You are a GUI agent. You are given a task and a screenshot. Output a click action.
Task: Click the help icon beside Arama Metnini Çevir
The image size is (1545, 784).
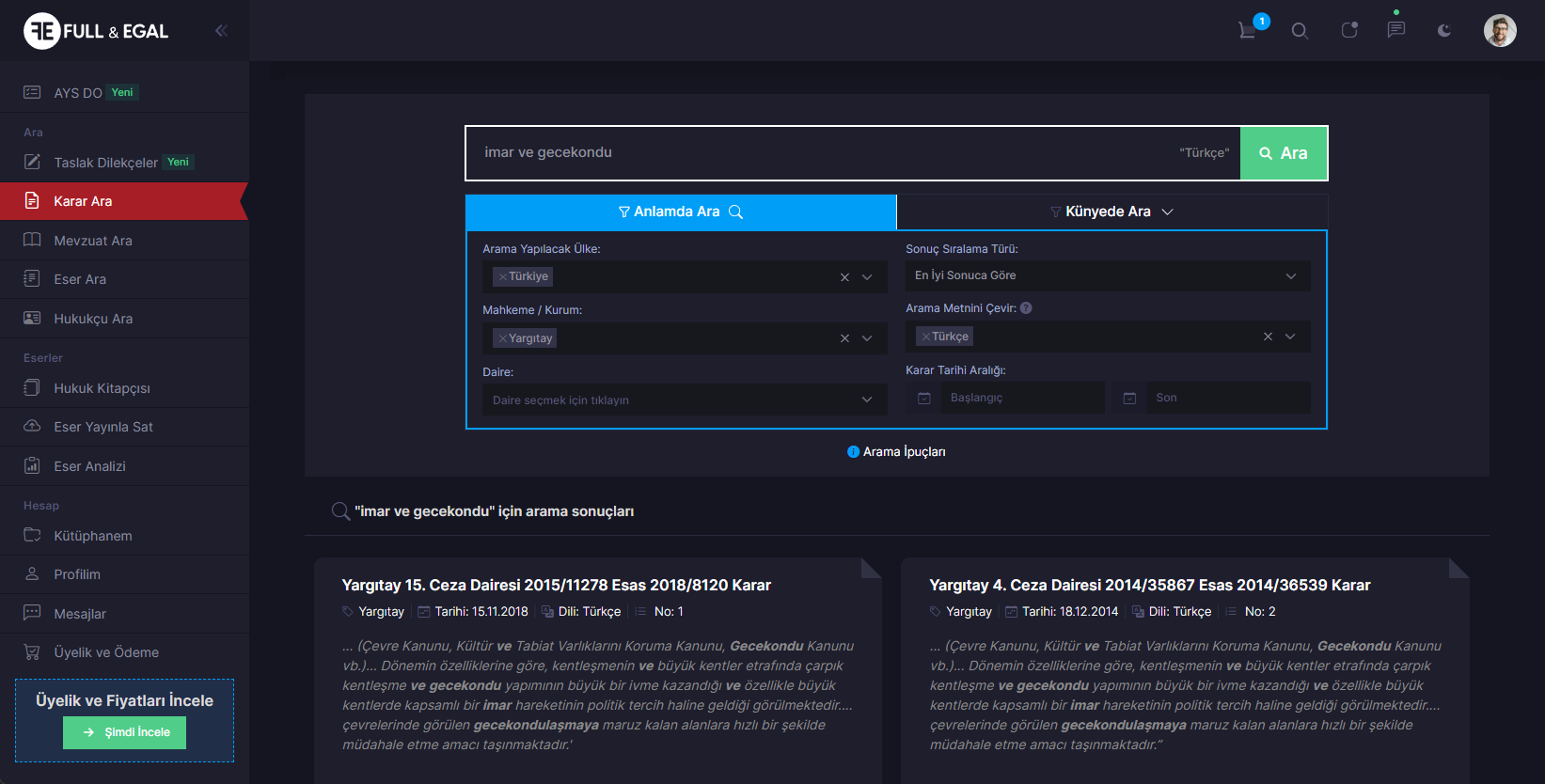tap(1026, 308)
